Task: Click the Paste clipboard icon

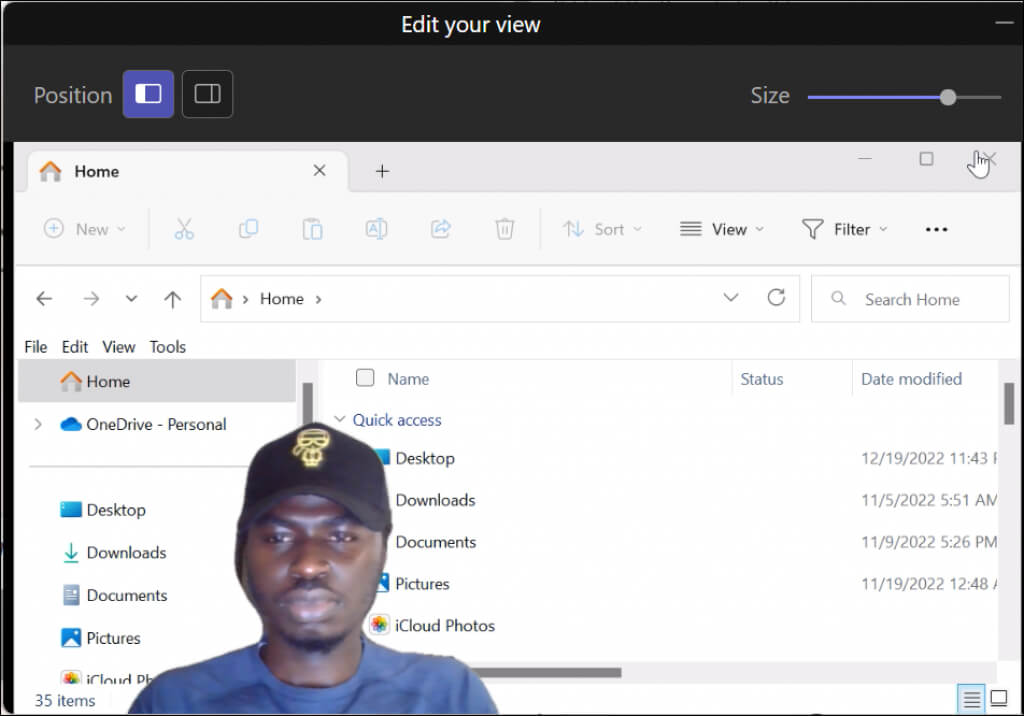Action: tap(312, 229)
